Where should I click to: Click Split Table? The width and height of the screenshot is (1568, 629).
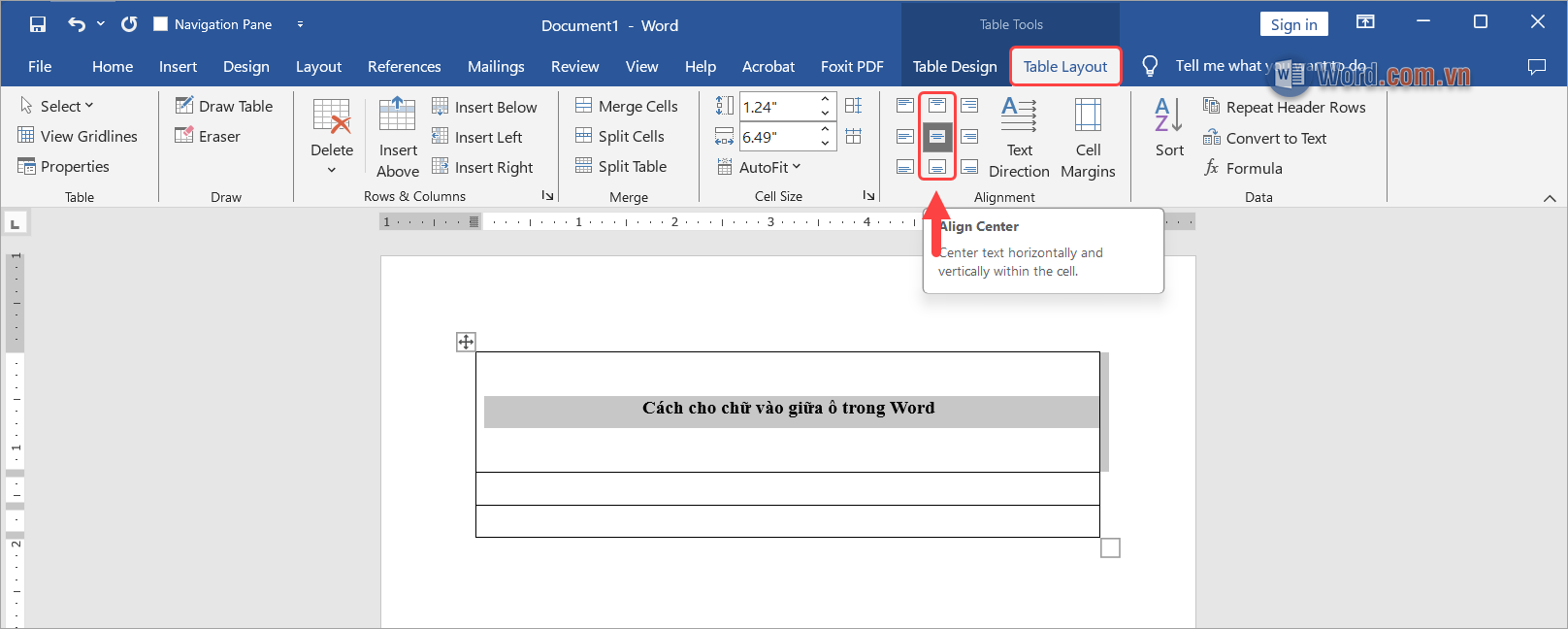click(x=621, y=166)
